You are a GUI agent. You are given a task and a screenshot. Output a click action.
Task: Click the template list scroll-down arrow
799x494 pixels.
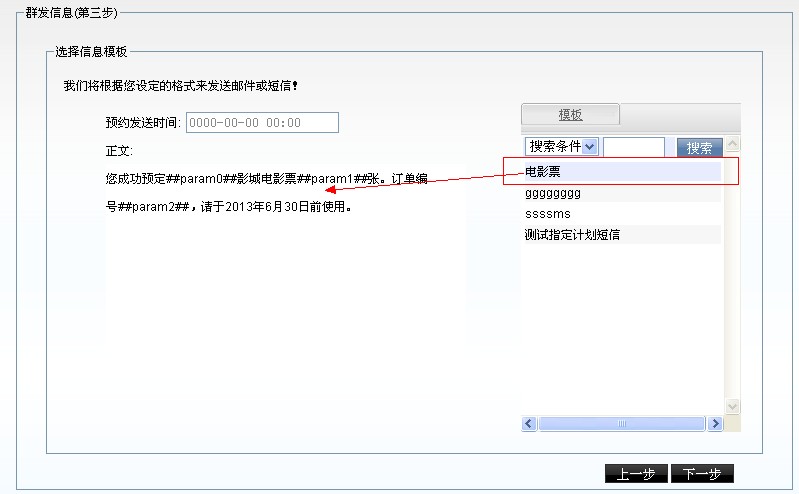(x=732, y=406)
